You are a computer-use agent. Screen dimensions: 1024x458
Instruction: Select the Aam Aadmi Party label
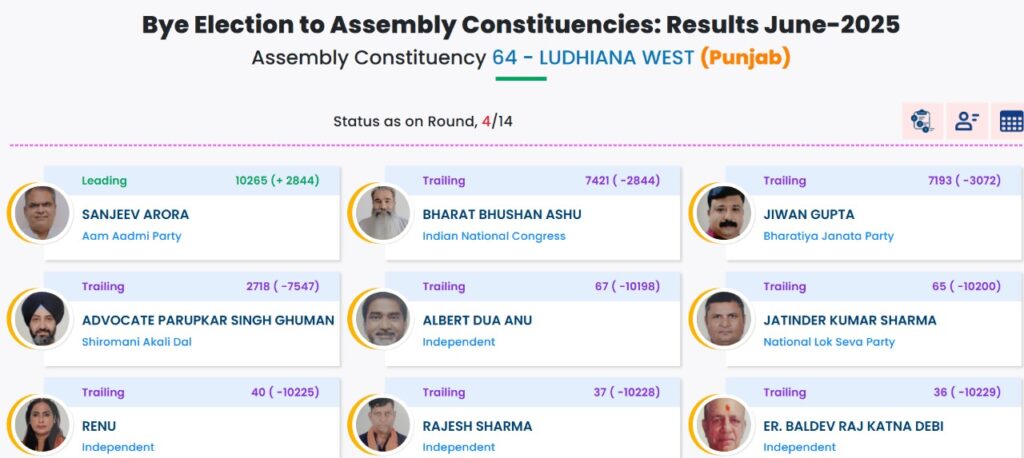(131, 237)
